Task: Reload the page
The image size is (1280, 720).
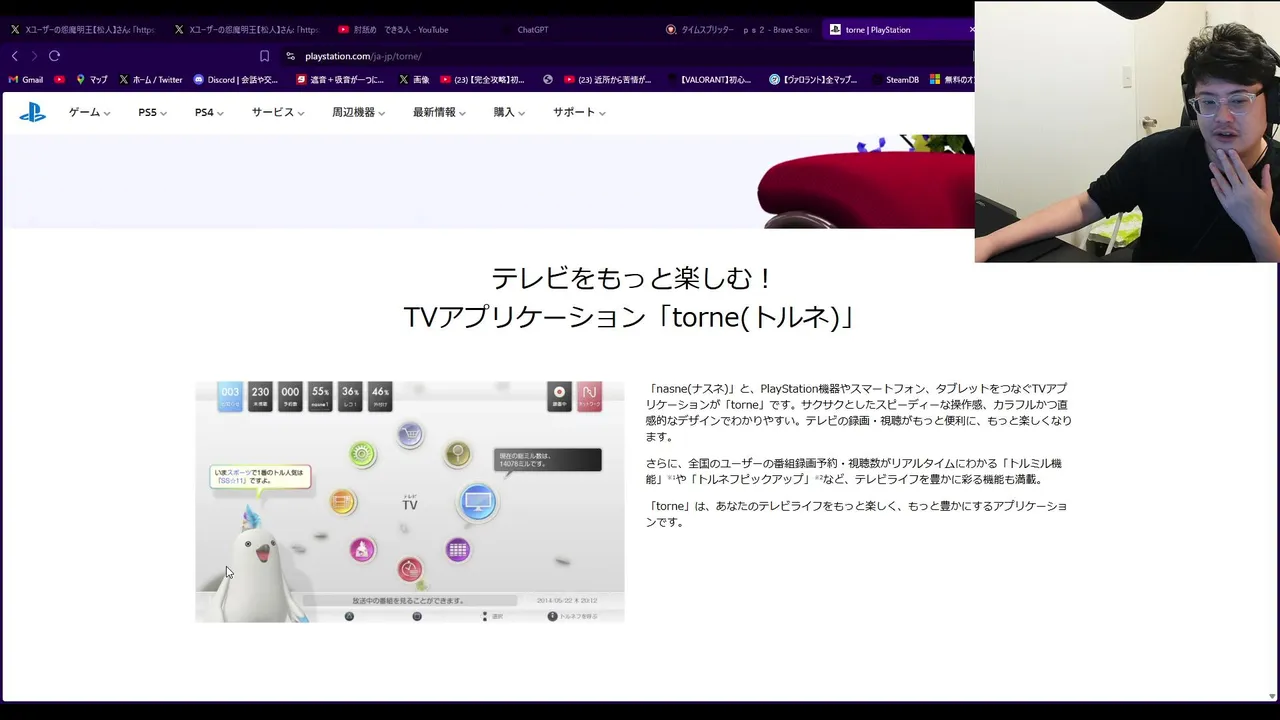Action: click(x=55, y=56)
